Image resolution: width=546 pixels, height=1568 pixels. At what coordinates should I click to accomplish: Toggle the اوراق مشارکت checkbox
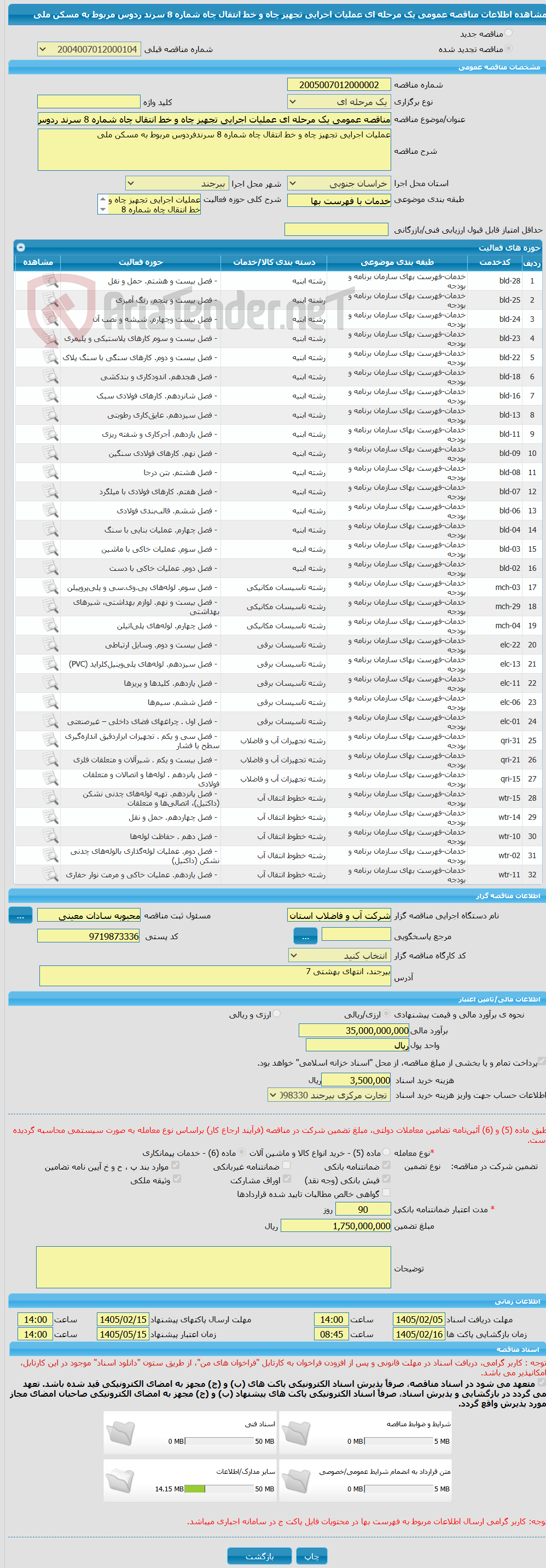point(287,1178)
